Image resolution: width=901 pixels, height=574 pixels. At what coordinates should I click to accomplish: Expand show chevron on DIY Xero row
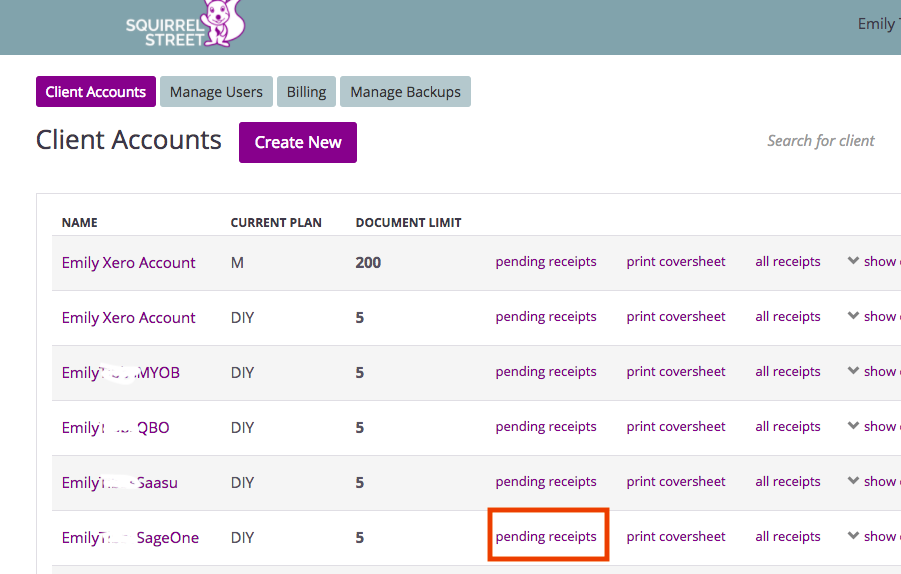[x=853, y=316]
